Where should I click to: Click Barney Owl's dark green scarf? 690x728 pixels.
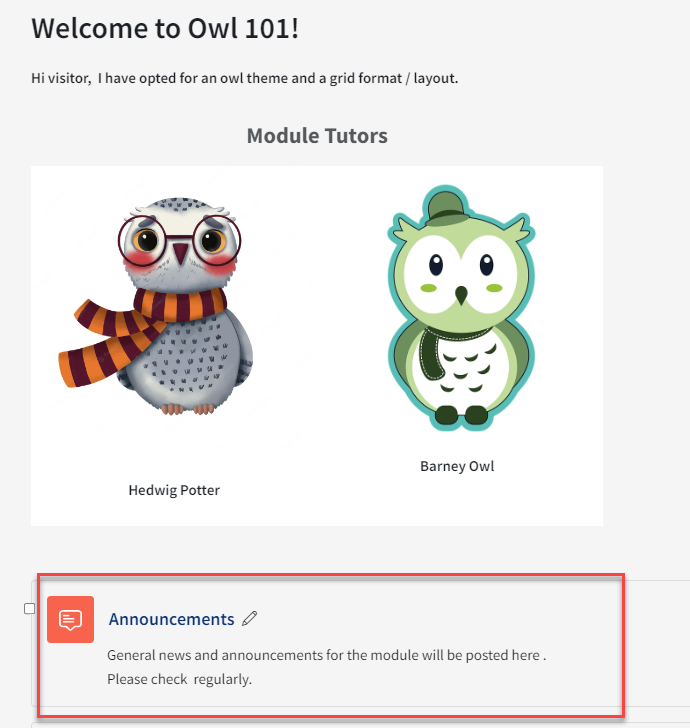439,351
